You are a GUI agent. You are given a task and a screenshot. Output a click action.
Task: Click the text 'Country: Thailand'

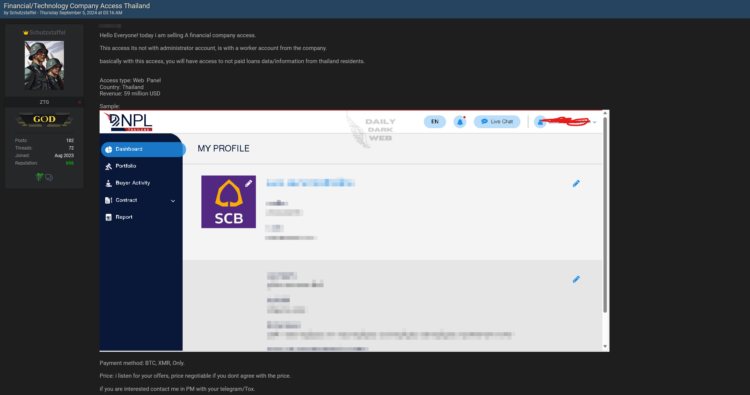[x=121, y=87]
